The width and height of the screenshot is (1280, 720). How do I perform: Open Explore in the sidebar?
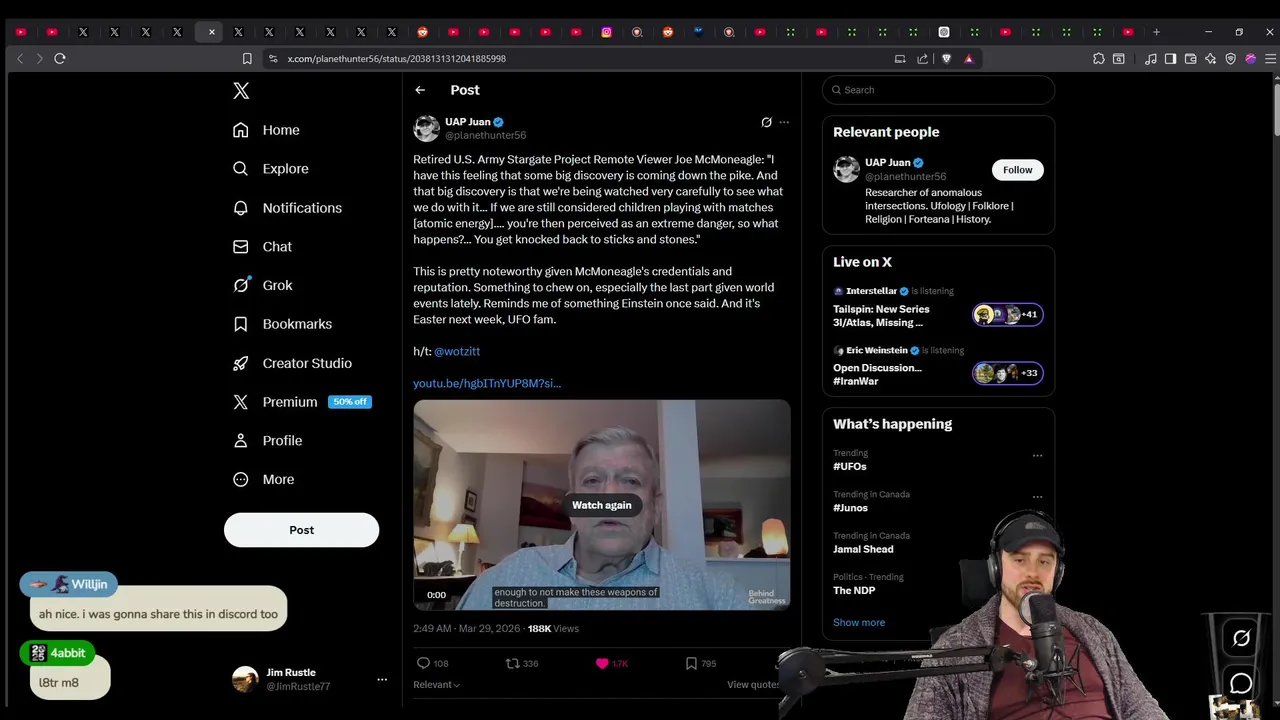270,169
